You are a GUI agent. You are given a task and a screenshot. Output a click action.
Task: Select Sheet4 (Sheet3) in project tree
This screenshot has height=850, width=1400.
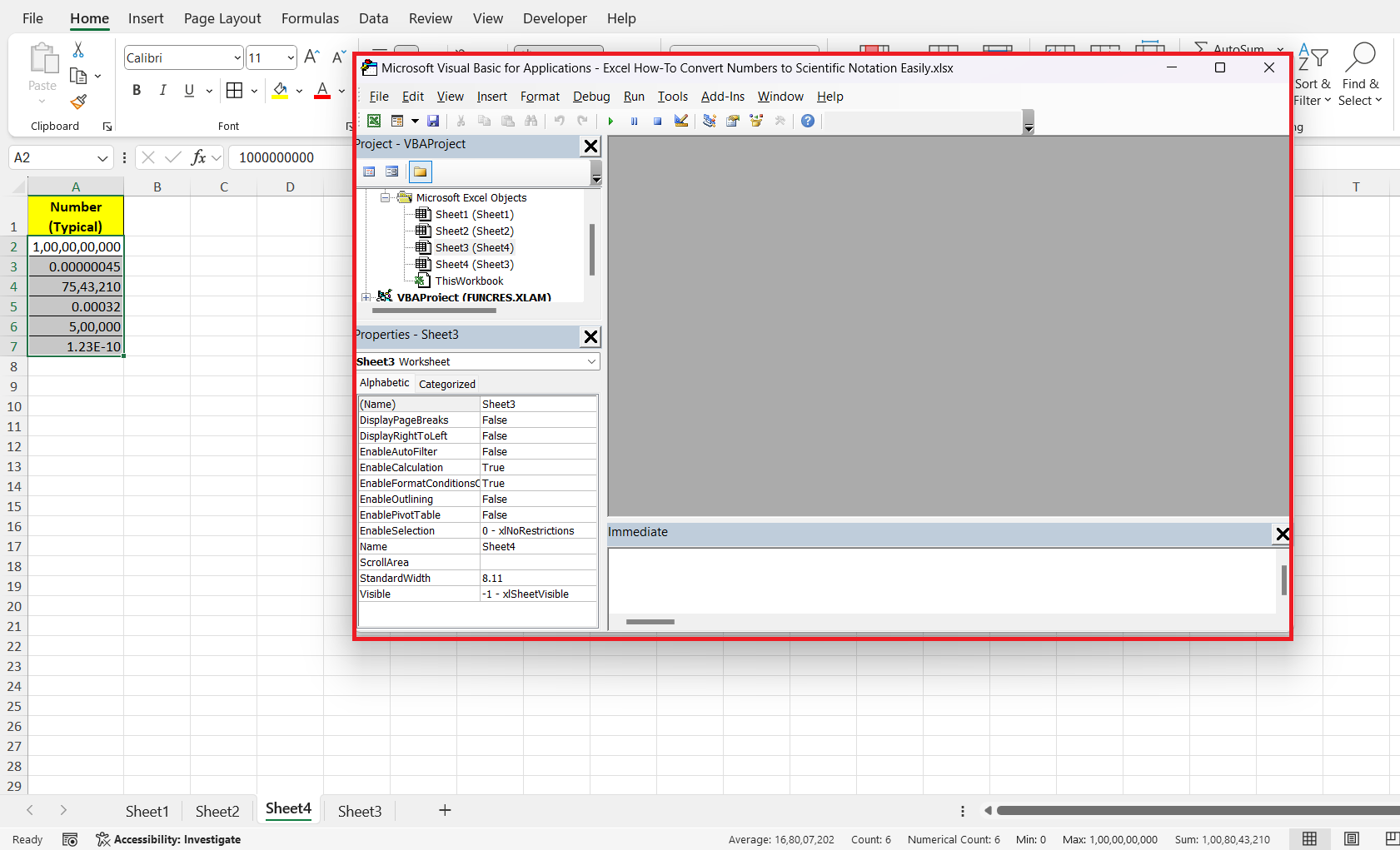tap(474, 264)
